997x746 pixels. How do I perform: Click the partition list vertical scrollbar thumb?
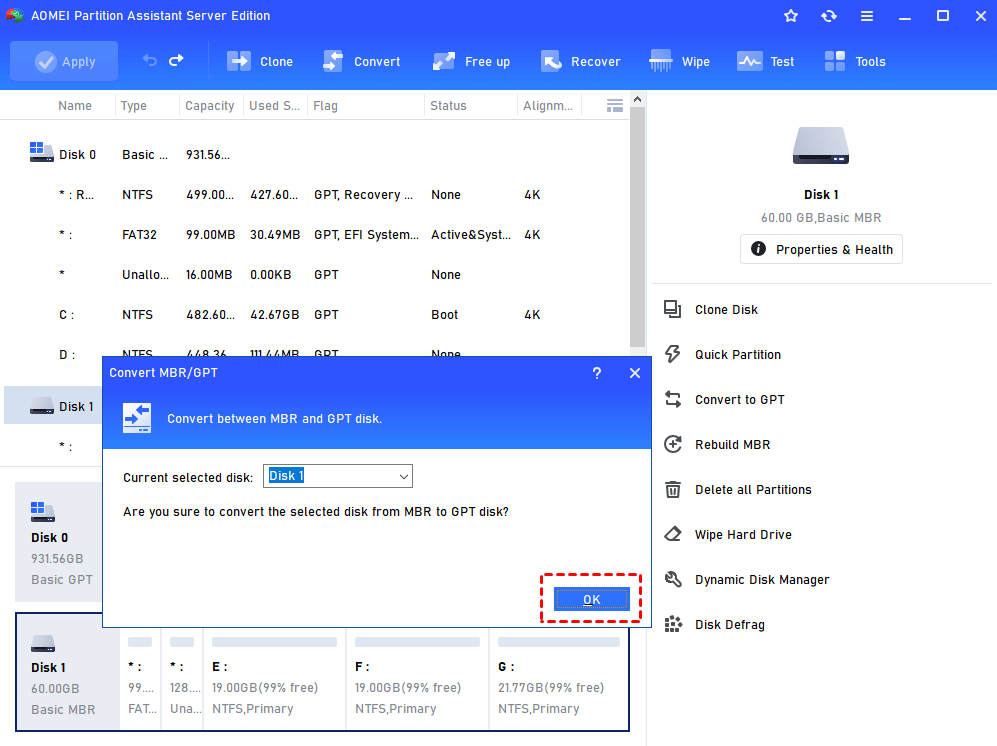tap(637, 228)
